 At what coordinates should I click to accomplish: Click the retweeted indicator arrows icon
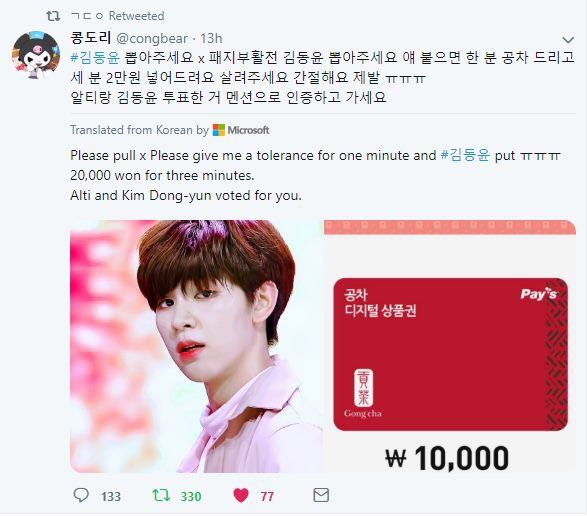point(53,16)
